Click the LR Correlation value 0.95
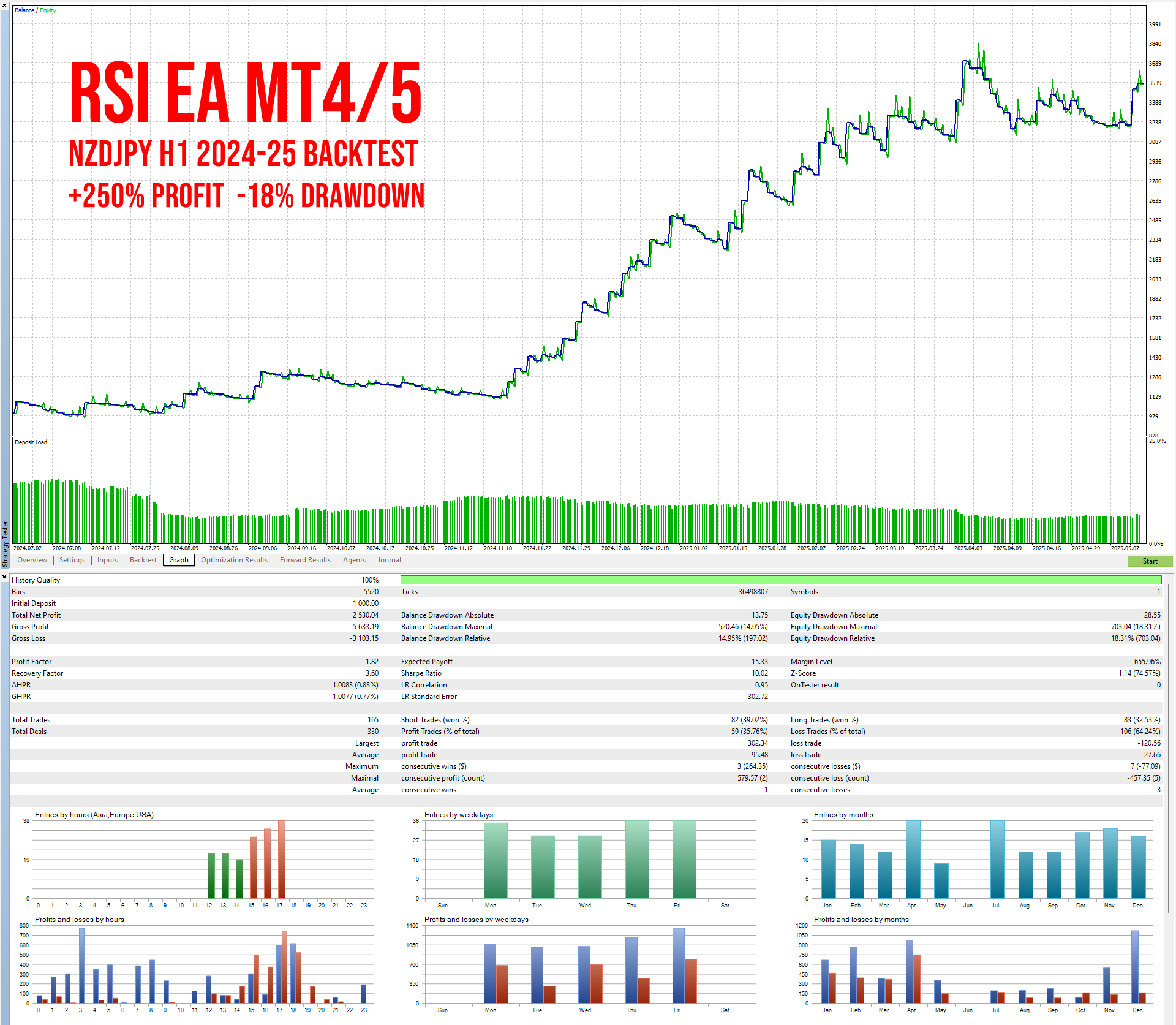Image resolution: width=1176 pixels, height=1025 pixels. (761, 685)
